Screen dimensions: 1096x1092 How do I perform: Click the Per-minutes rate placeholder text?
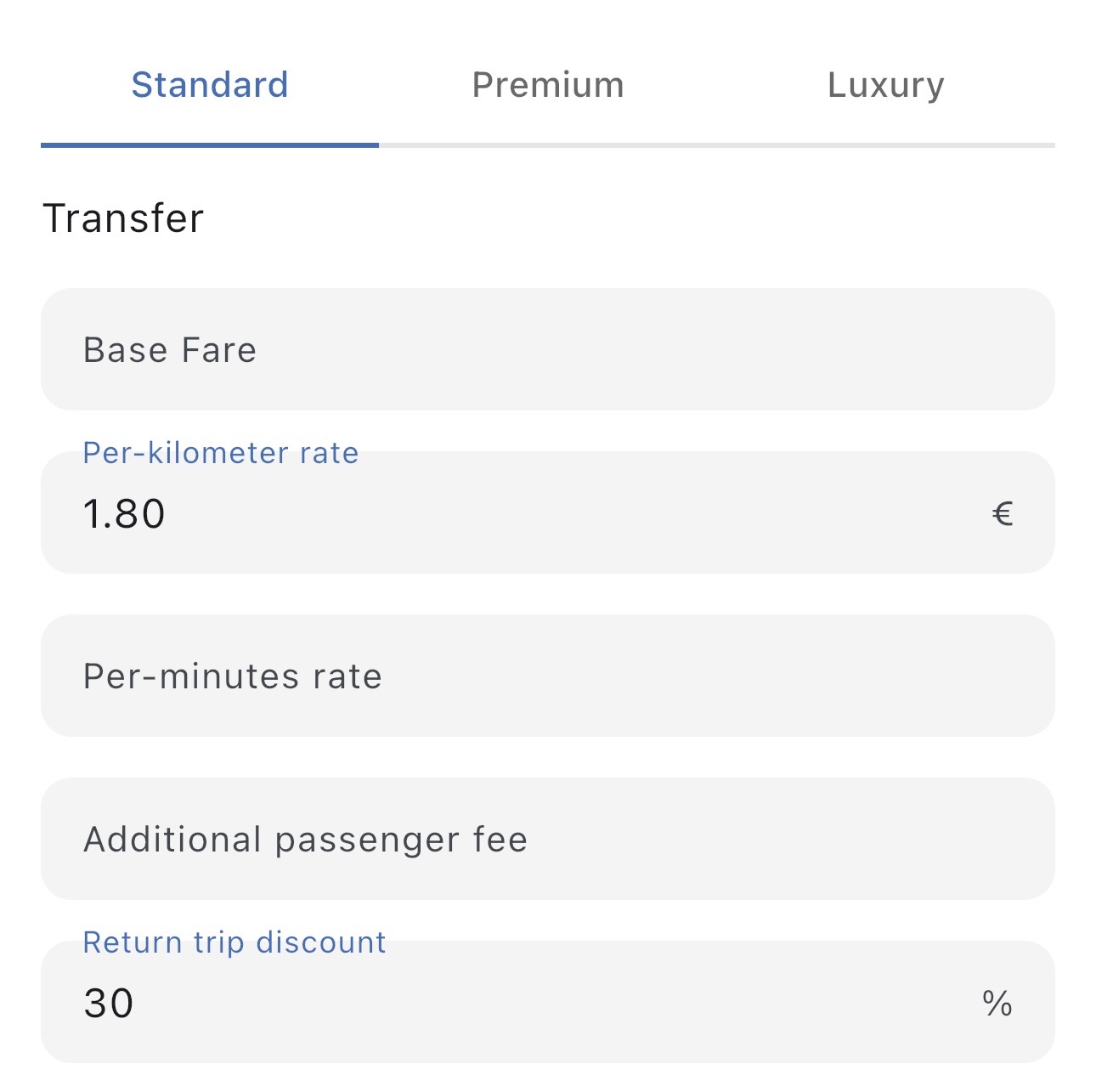point(232,676)
